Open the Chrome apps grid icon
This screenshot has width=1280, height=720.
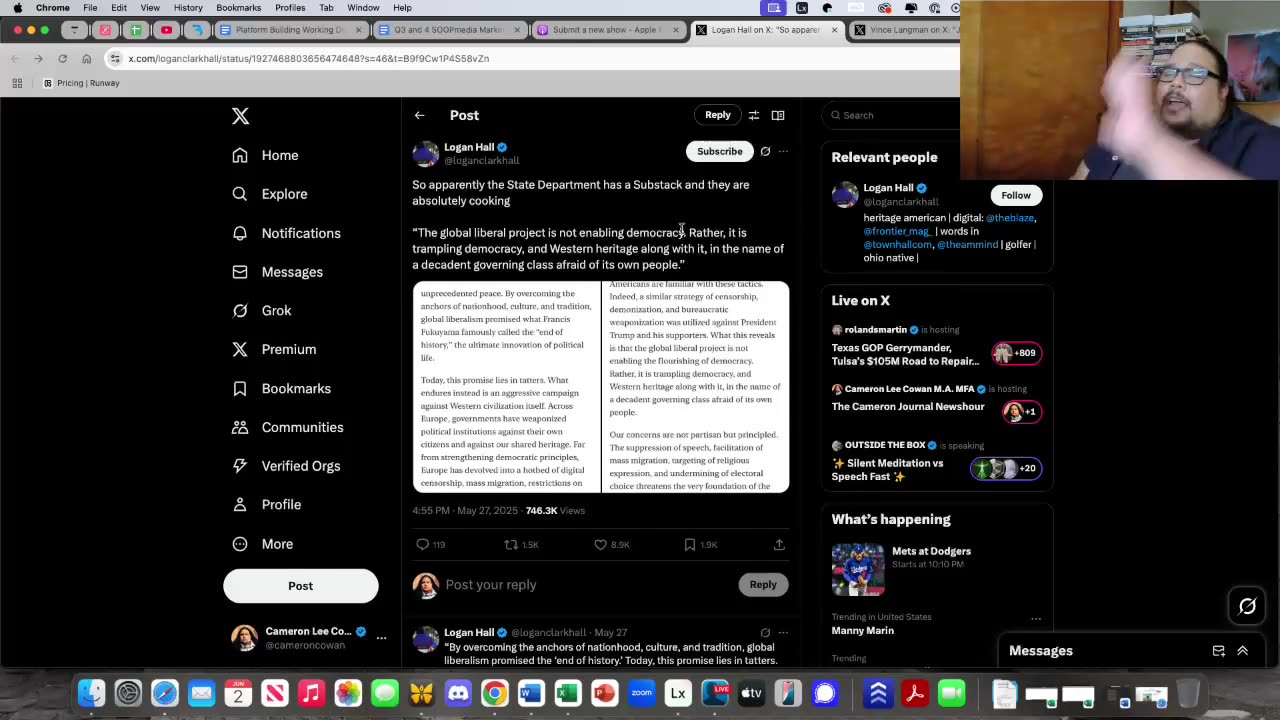click(x=17, y=83)
